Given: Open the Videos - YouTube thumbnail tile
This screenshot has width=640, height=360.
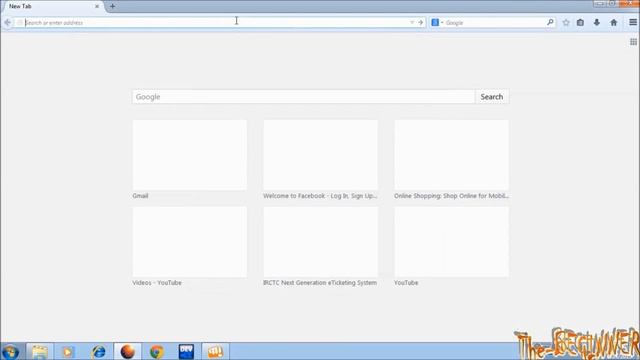Looking at the screenshot, I should [x=190, y=242].
